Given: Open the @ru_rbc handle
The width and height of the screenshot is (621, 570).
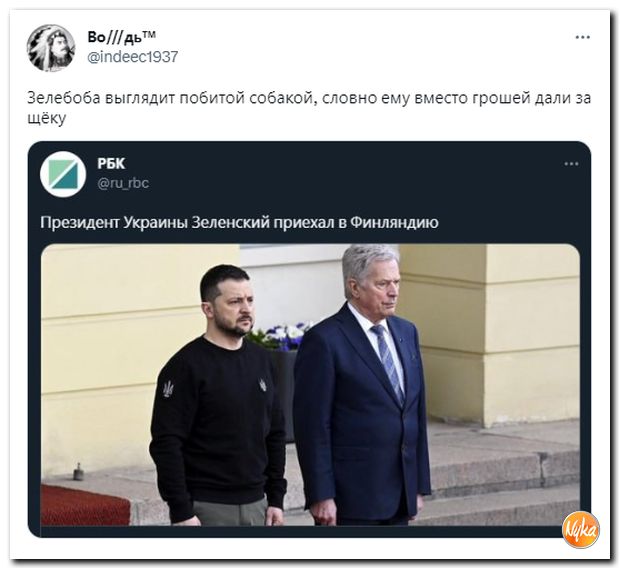Looking at the screenshot, I should tap(123, 183).
